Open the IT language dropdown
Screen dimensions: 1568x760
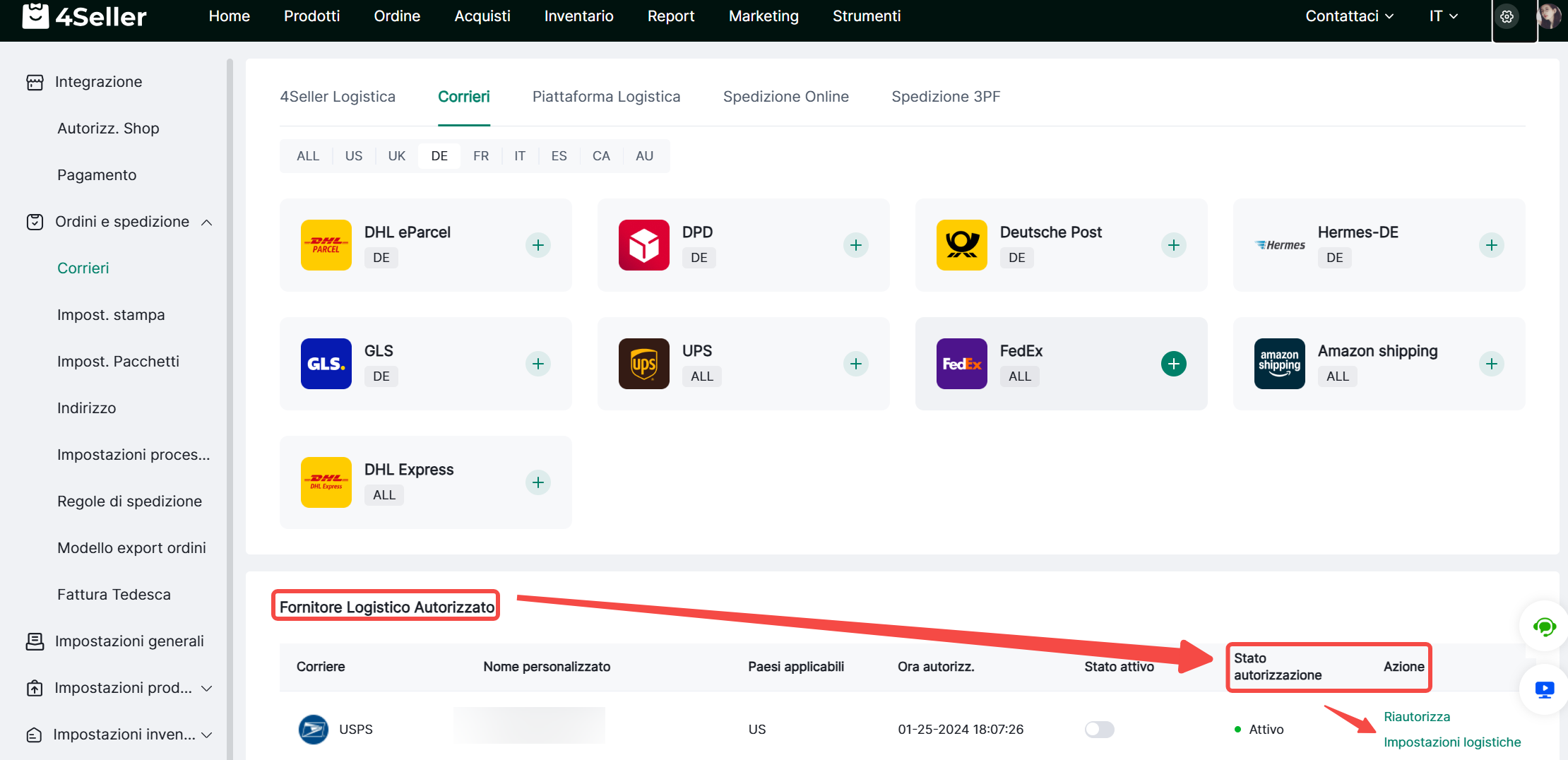pyautogui.click(x=1443, y=16)
